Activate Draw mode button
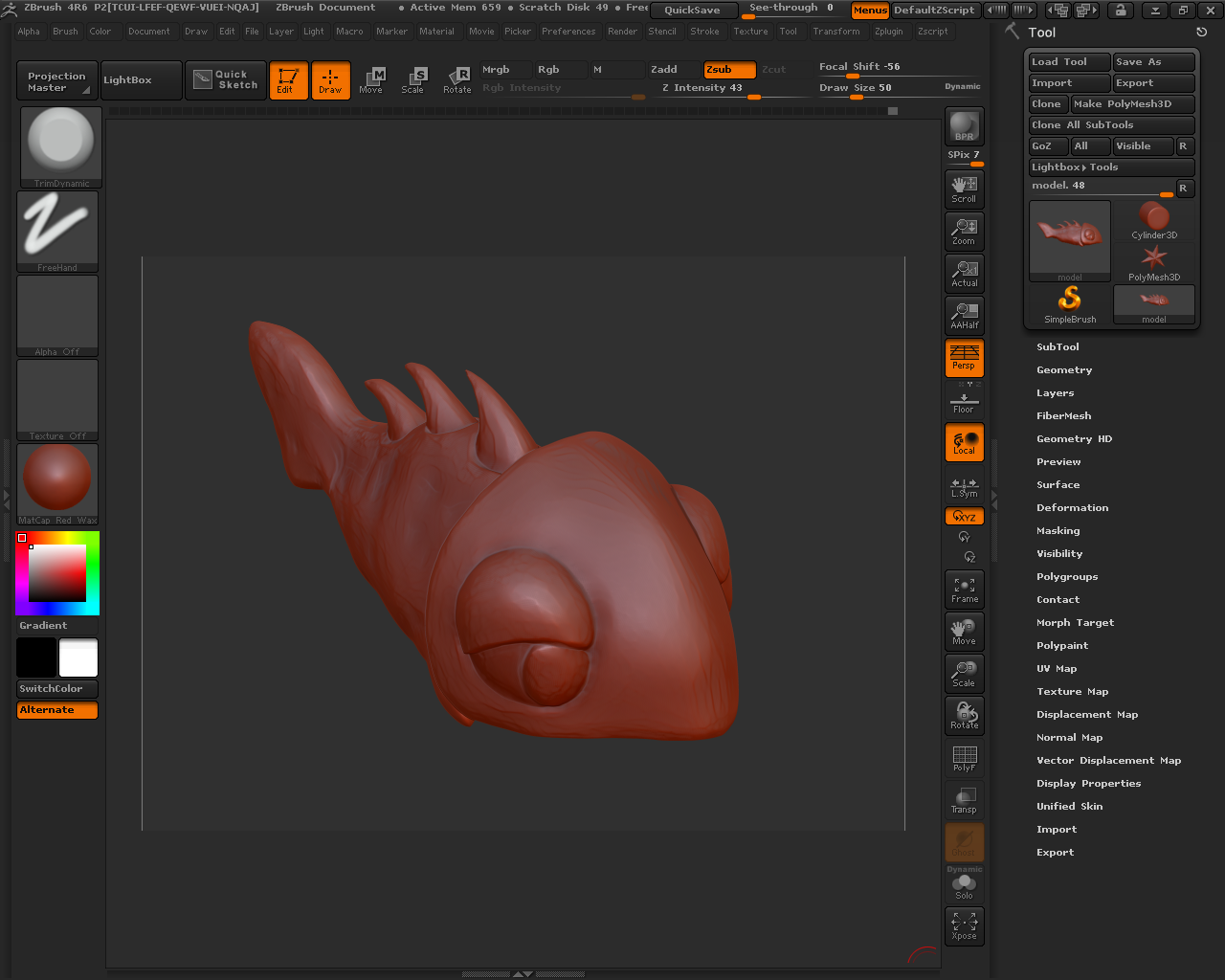The image size is (1225, 980). [x=330, y=80]
